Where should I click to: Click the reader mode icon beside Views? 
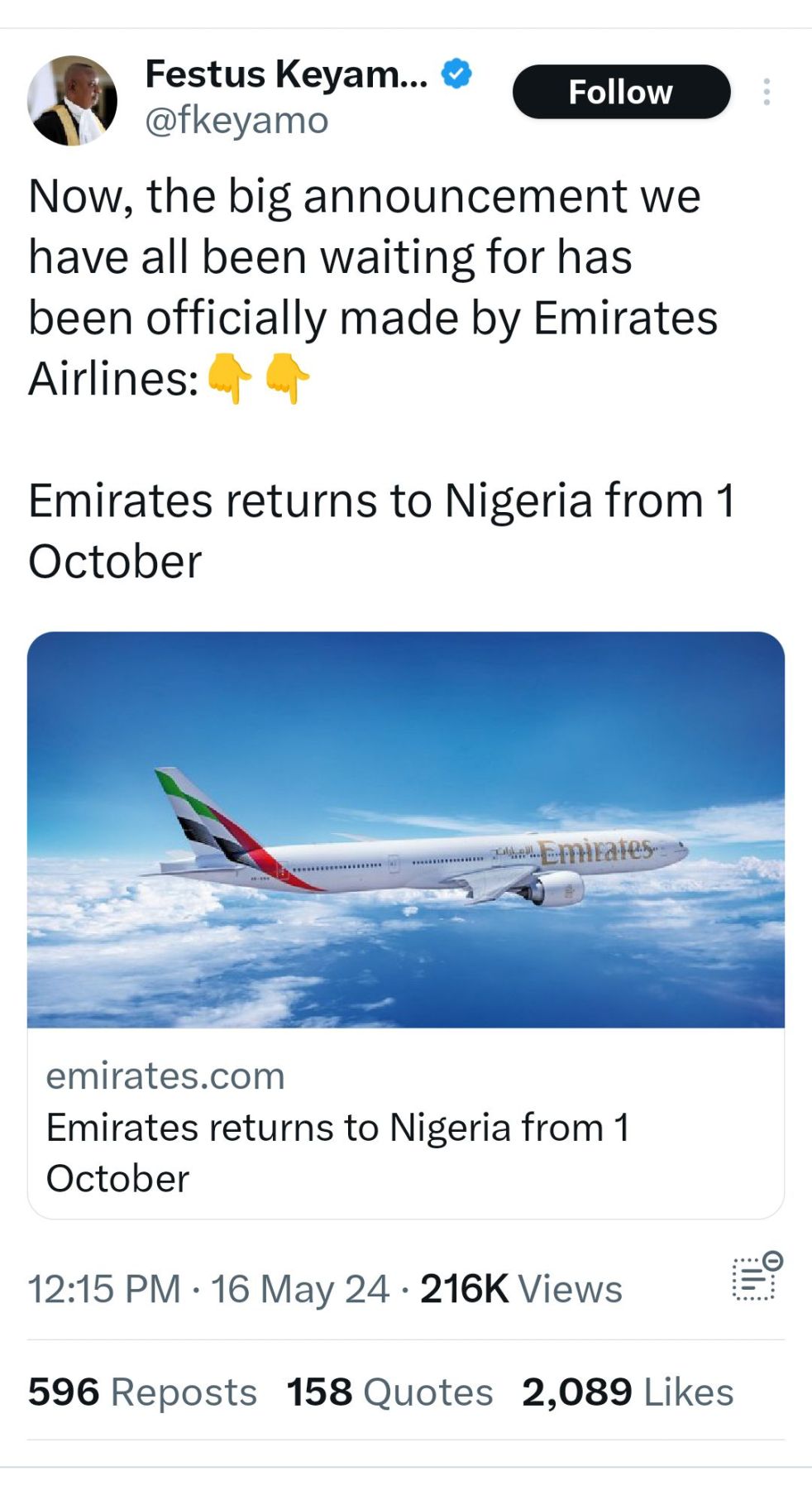(756, 1277)
